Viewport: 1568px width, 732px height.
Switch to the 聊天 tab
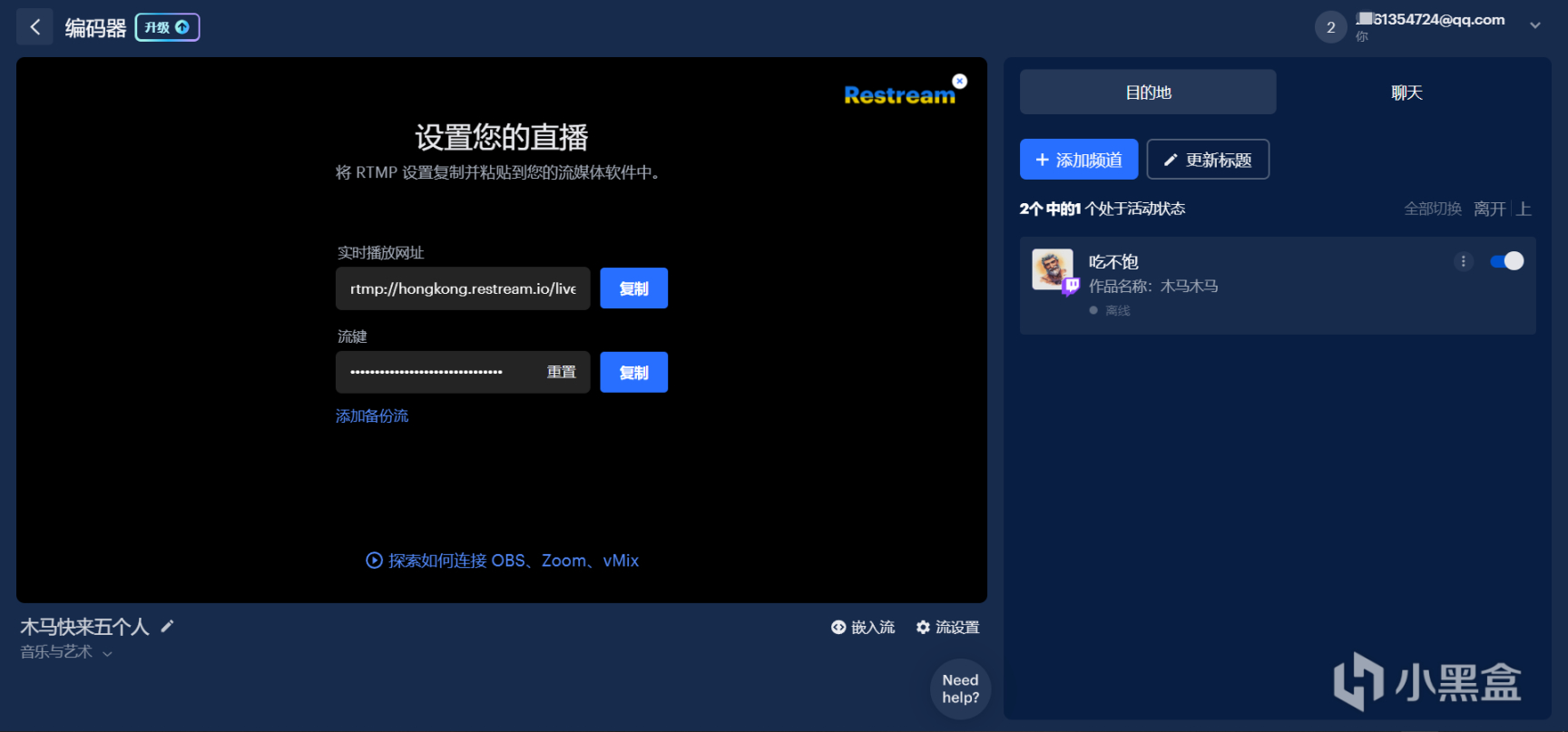(x=1406, y=93)
